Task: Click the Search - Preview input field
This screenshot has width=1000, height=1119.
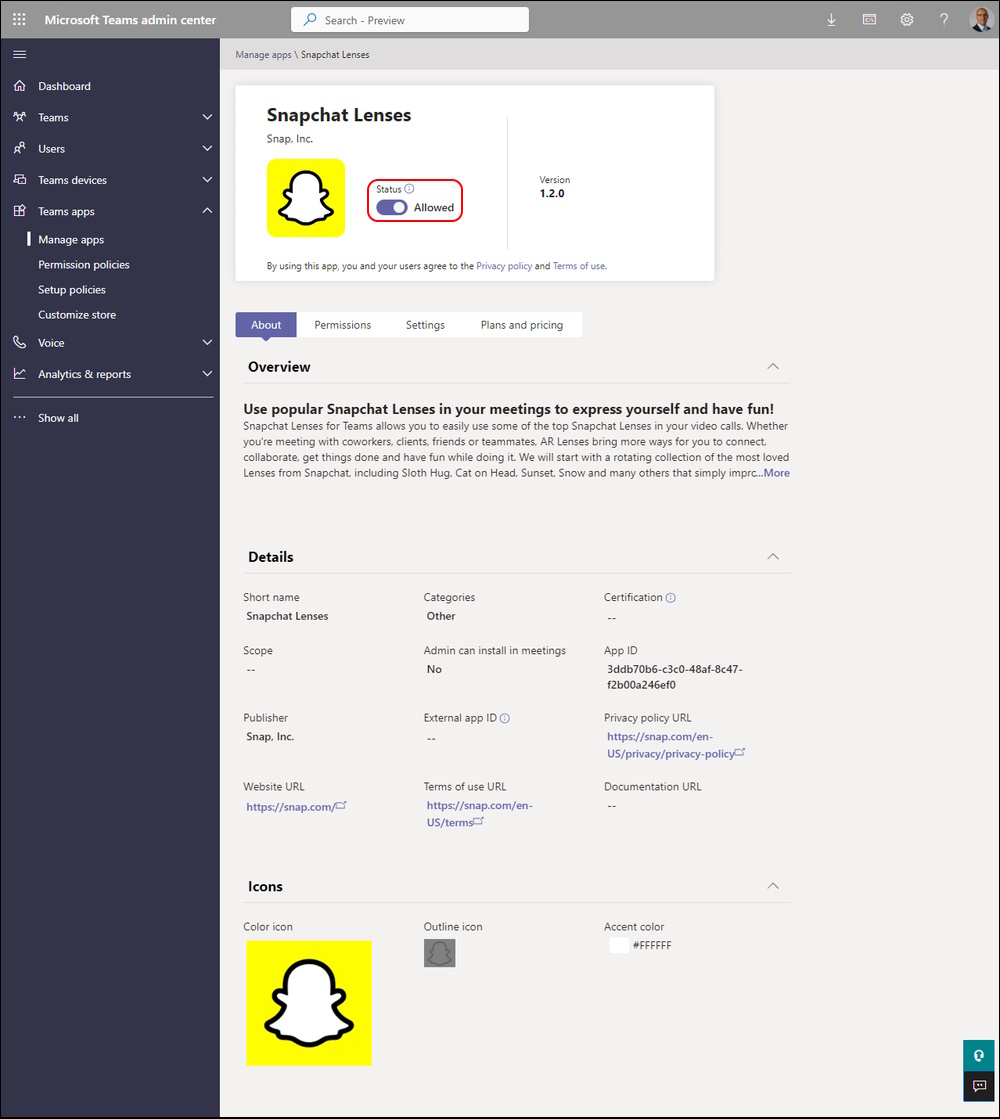Action: pos(410,20)
